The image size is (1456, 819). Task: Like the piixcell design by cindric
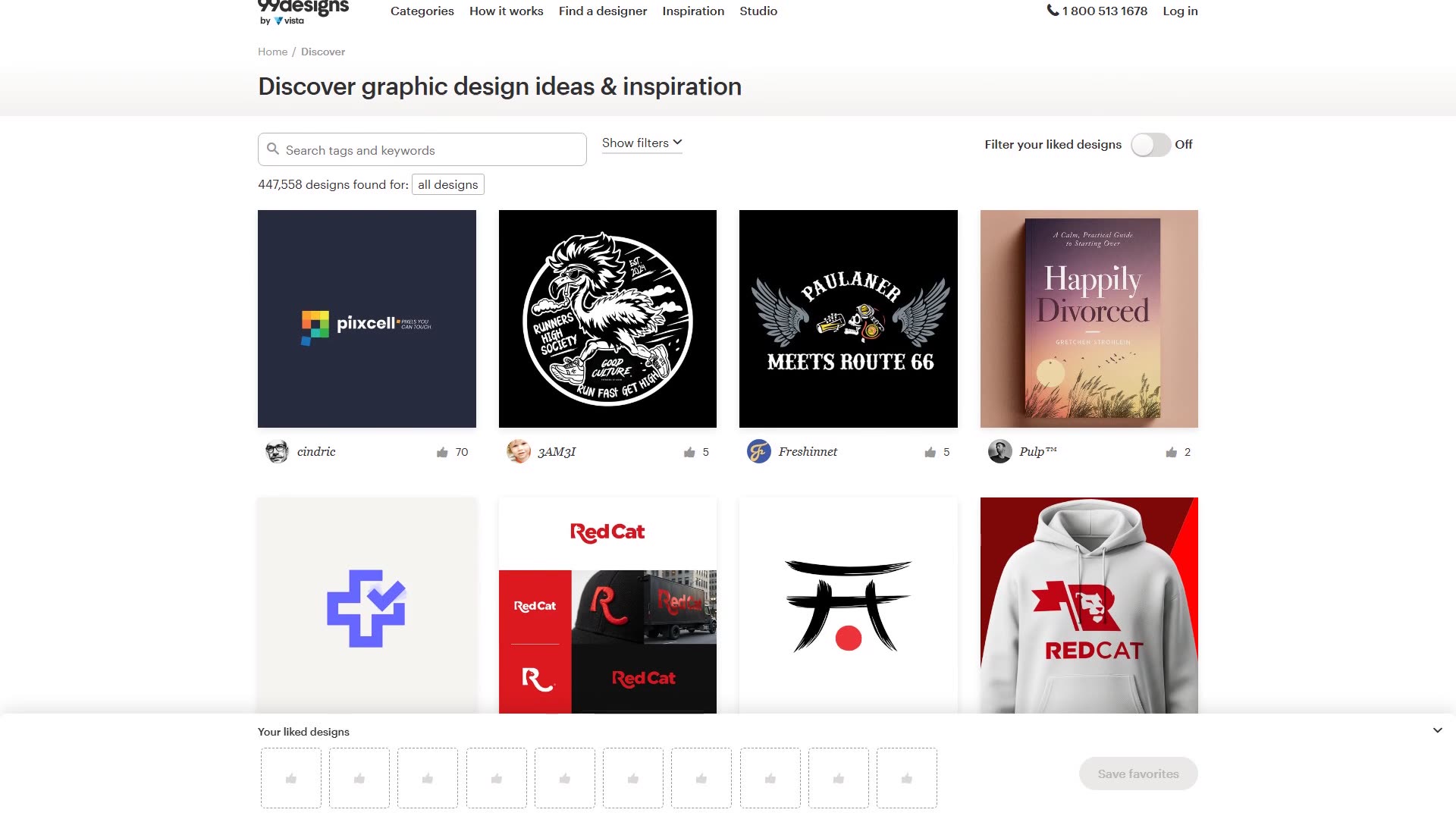[x=442, y=452]
